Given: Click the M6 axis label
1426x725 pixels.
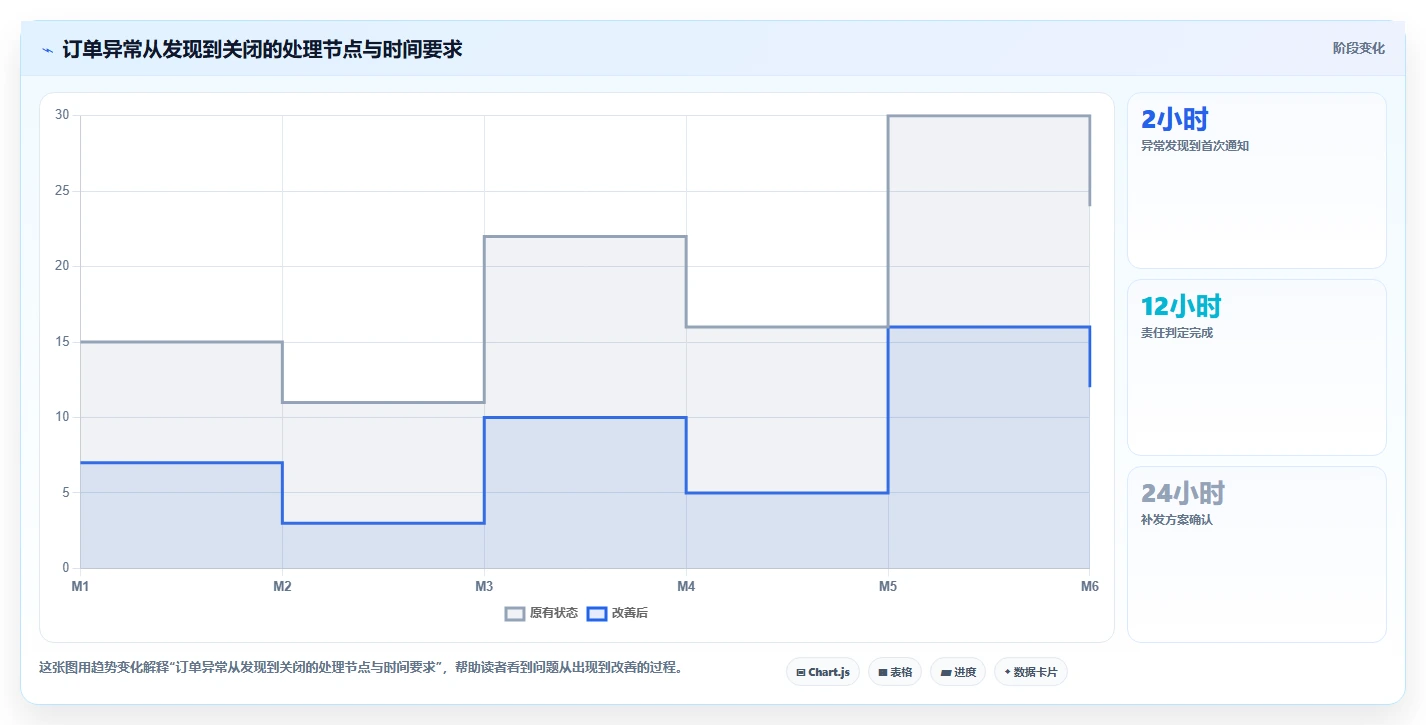Looking at the screenshot, I should [1089, 587].
